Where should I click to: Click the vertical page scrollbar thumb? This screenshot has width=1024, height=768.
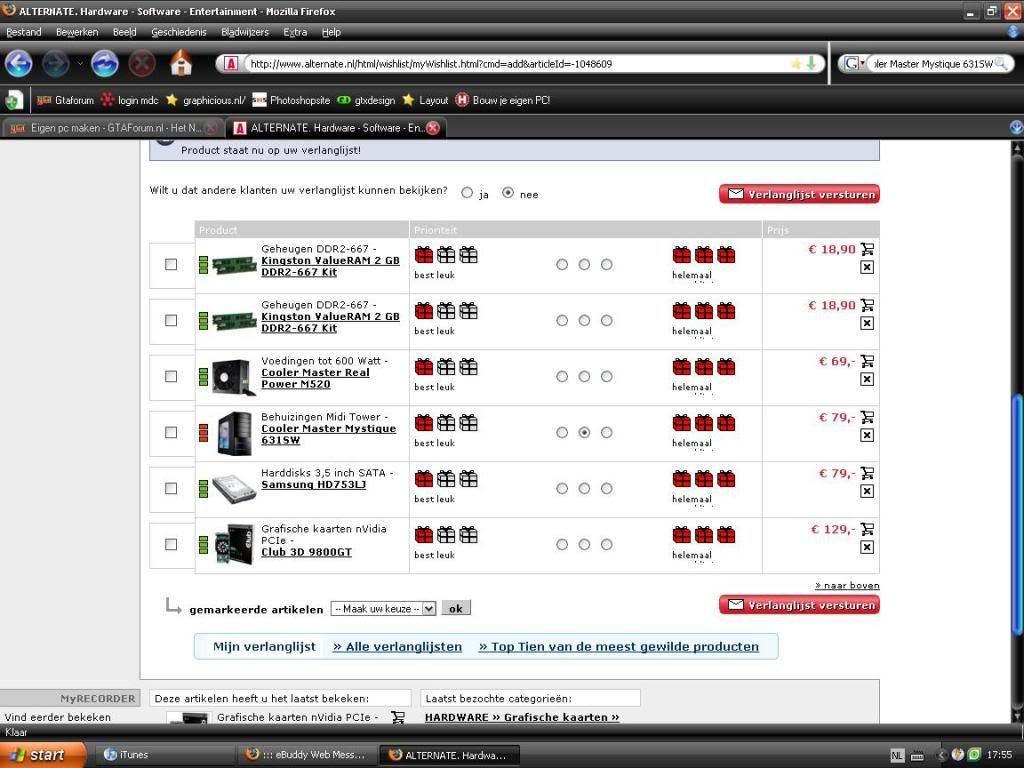coord(1017,514)
